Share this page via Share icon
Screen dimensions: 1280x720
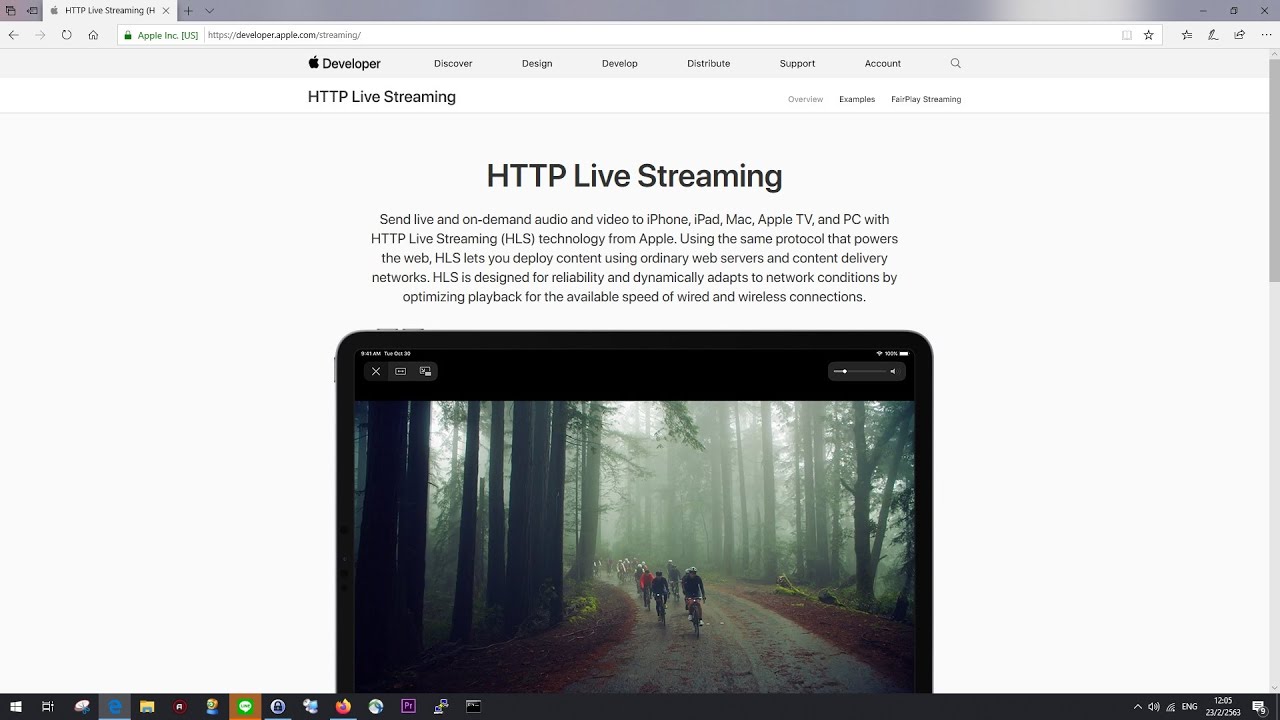click(1240, 35)
